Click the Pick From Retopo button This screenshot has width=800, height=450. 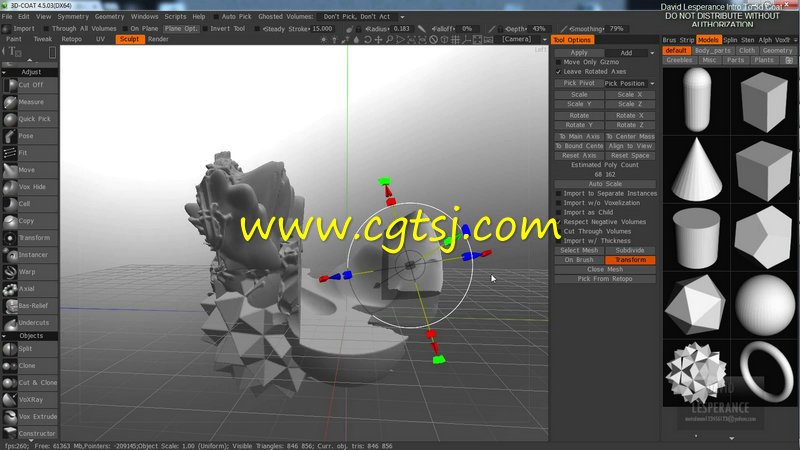tap(605, 279)
